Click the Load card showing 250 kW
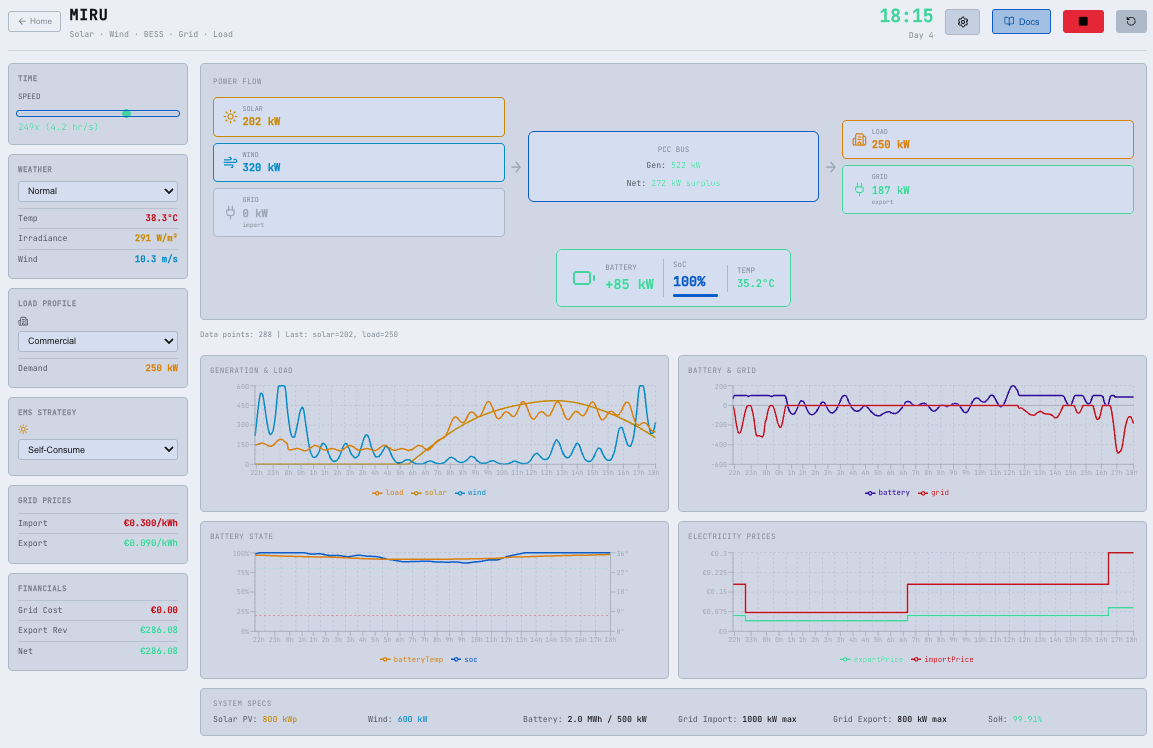 tap(988, 140)
